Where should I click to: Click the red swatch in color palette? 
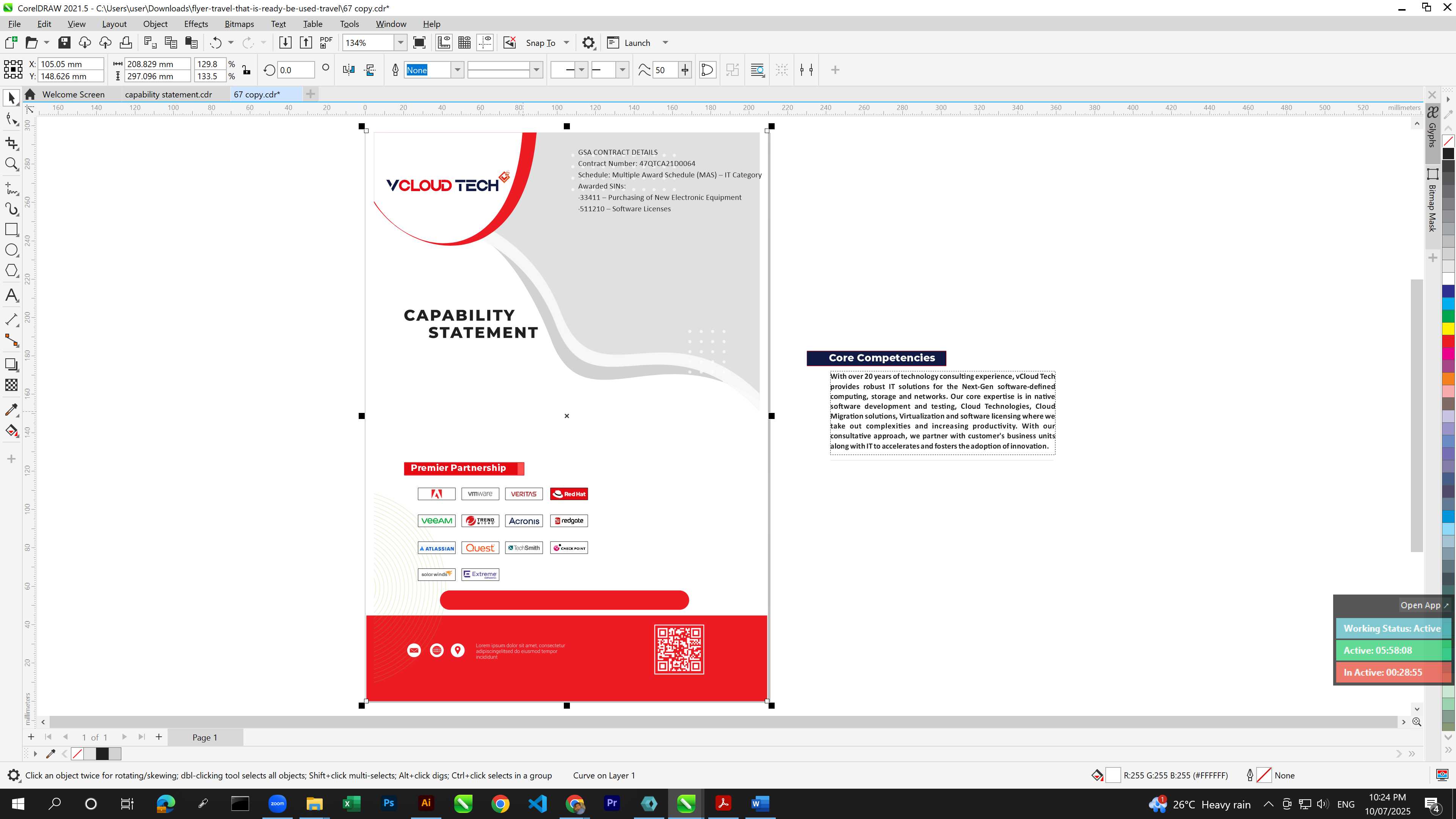click(x=1449, y=341)
